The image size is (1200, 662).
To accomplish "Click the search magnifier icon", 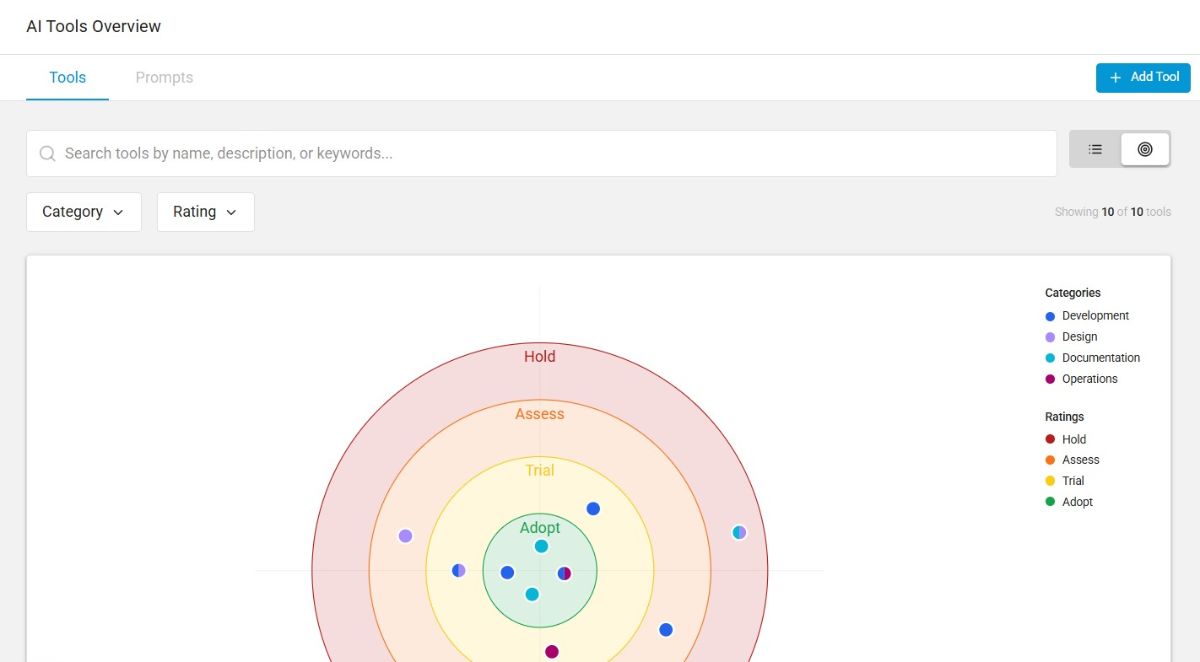I will tap(47, 154).
